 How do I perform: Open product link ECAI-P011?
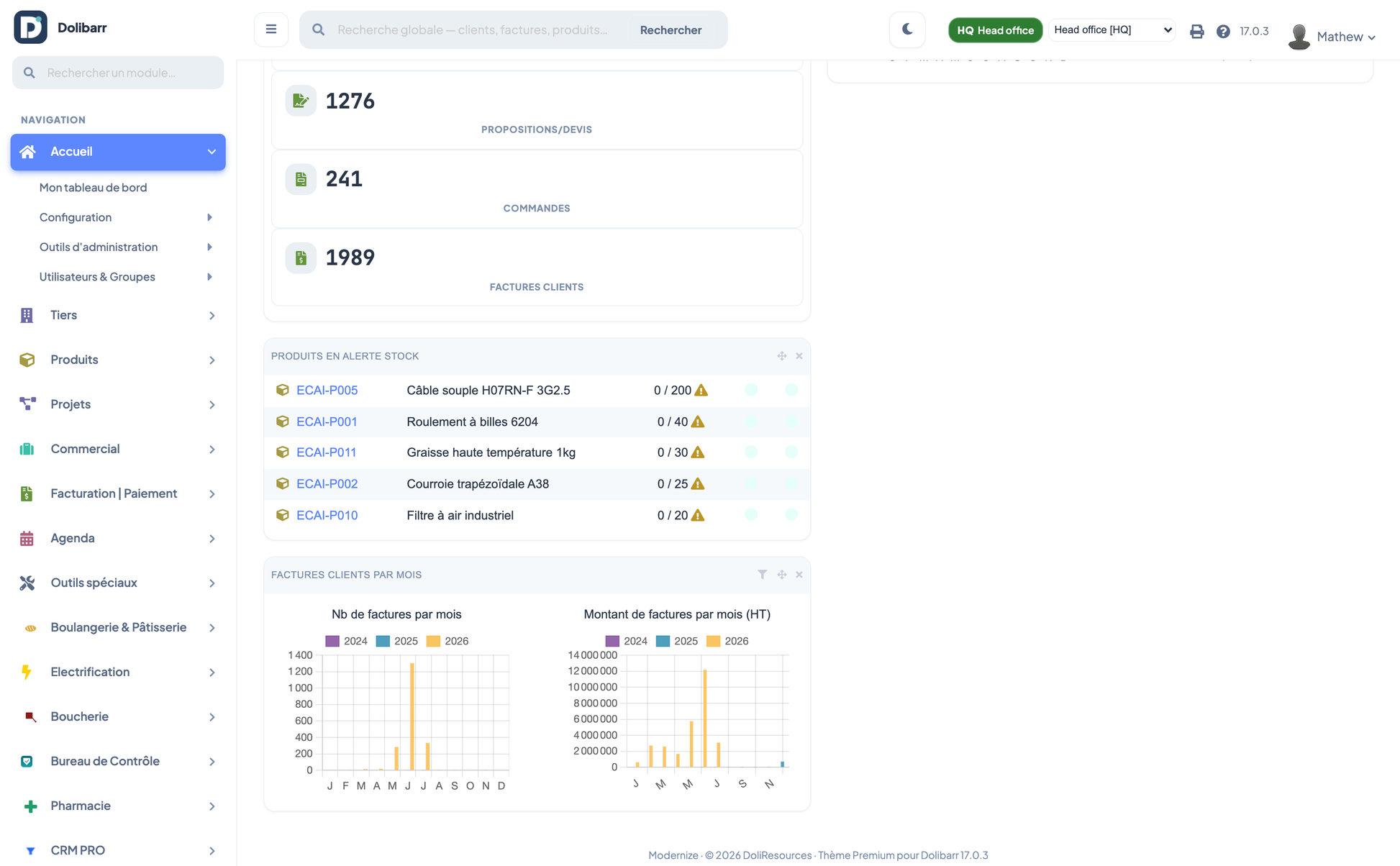[x=326, y=452]
